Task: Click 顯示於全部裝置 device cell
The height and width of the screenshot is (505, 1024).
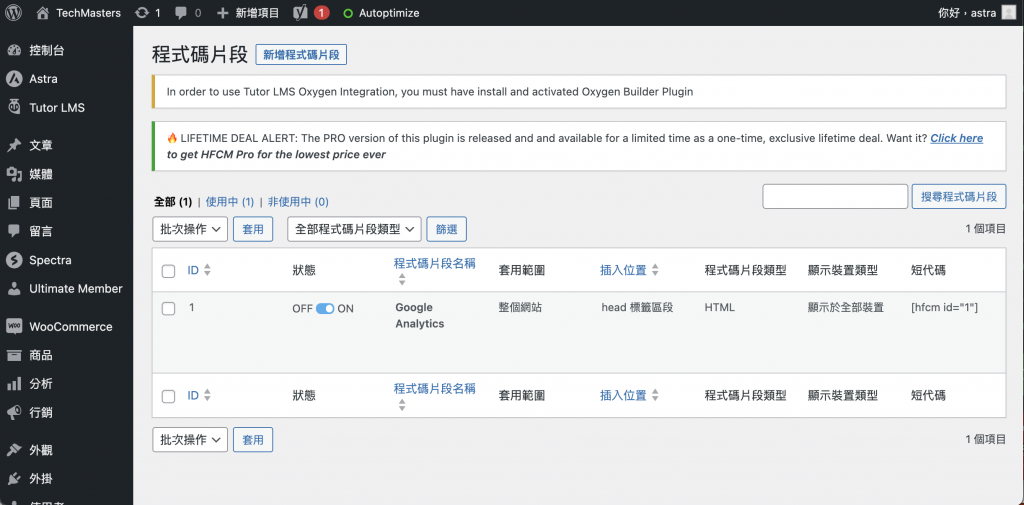Action: coord(846,308)
